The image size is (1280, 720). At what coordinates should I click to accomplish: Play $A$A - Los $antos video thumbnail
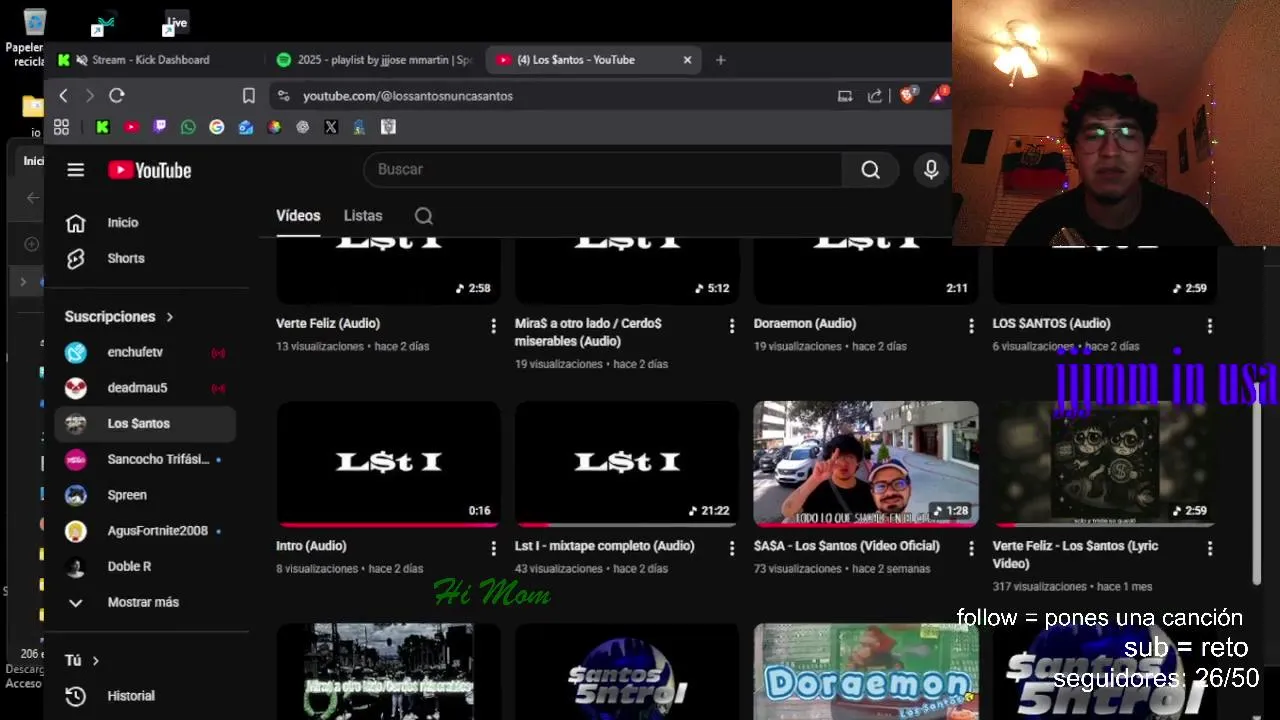click(x=866, y=464)
